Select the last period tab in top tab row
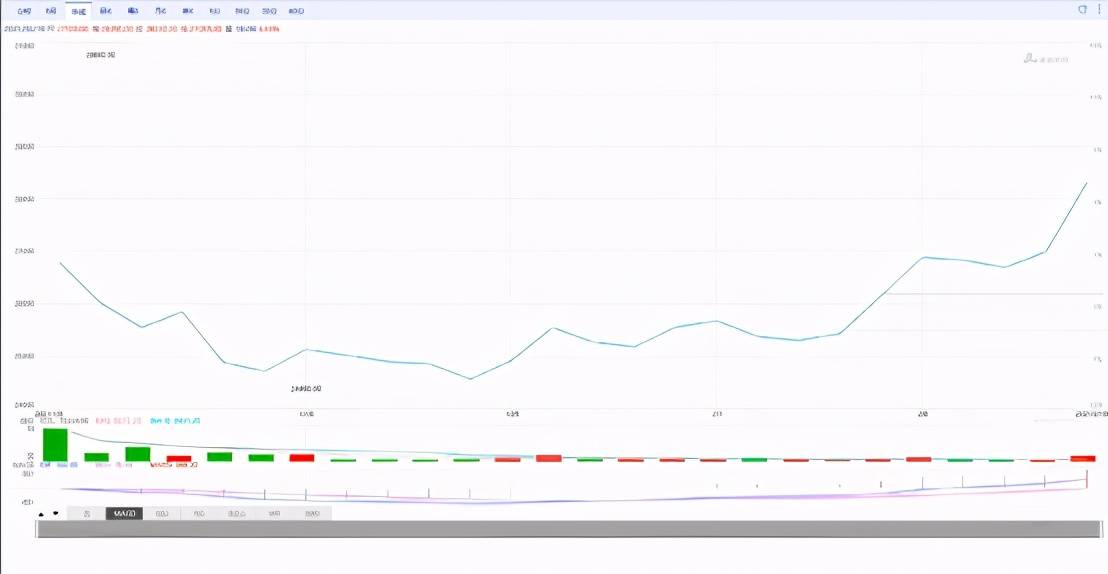The height and width of the screenshot is (574, 1108). 297,11
